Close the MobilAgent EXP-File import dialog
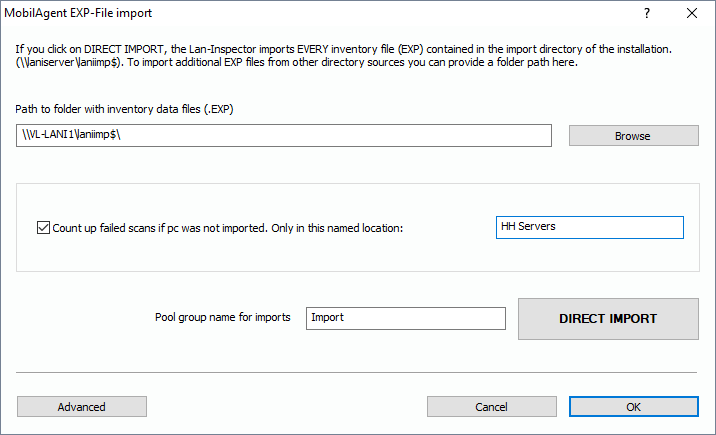The image size is (716, 435). point(692,13)
